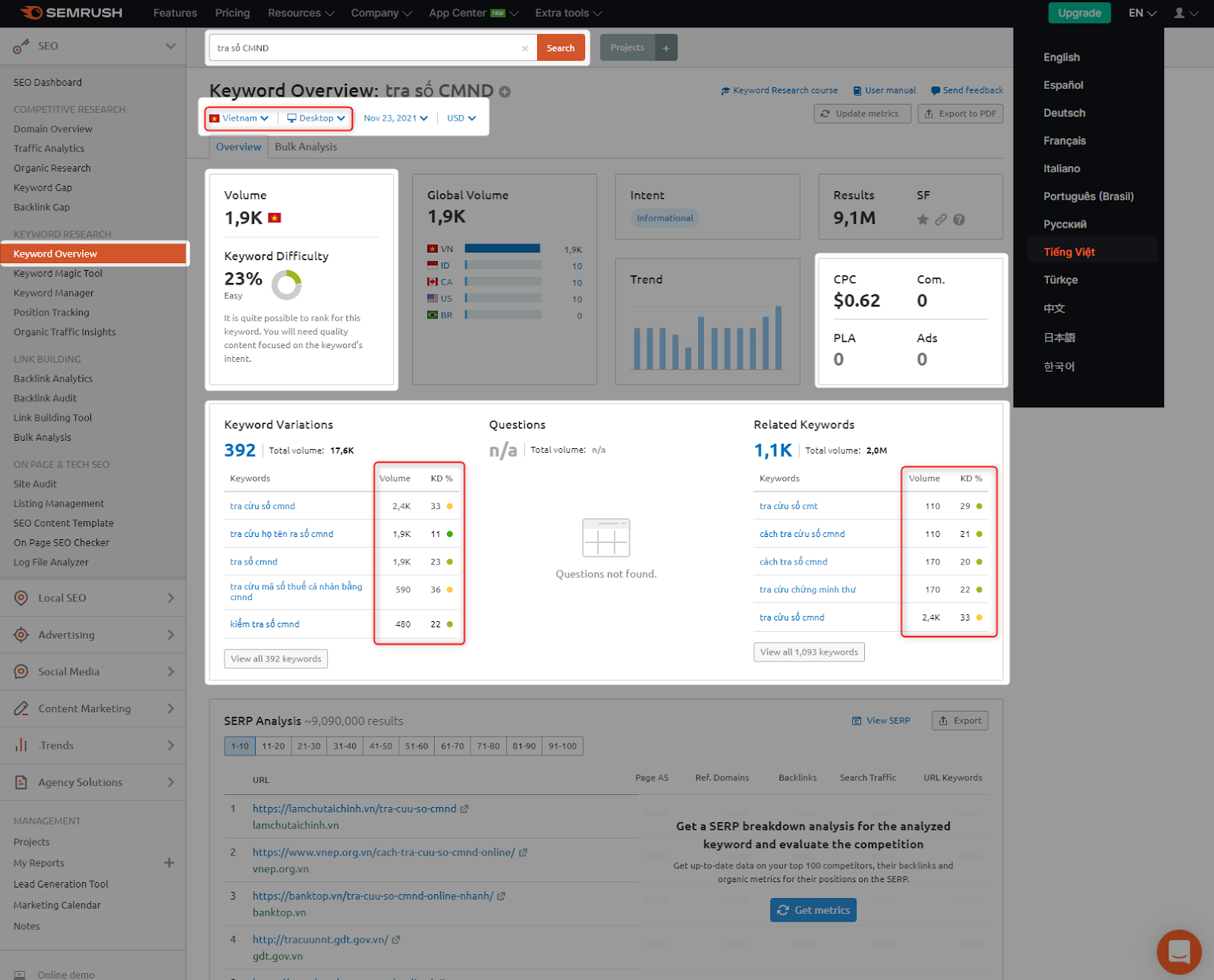
Task: Click the Keyword Difficulty donut chart
Action: pyautogui.click(x=287, y=285)
